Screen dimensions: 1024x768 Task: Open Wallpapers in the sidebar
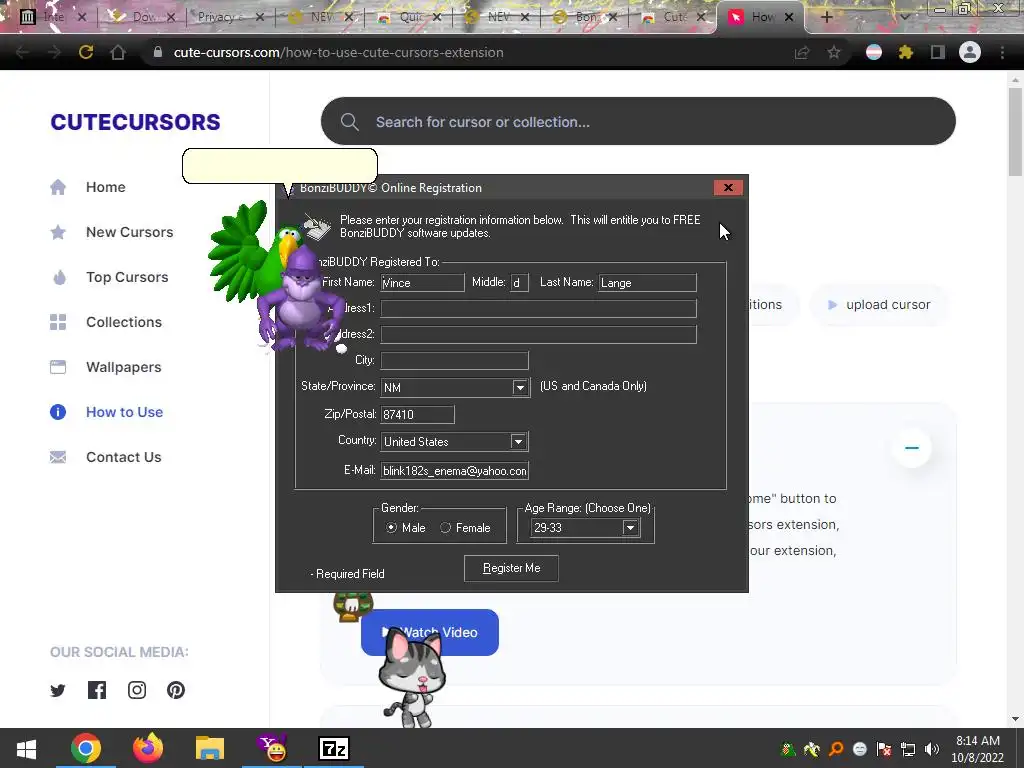(106, 368)
